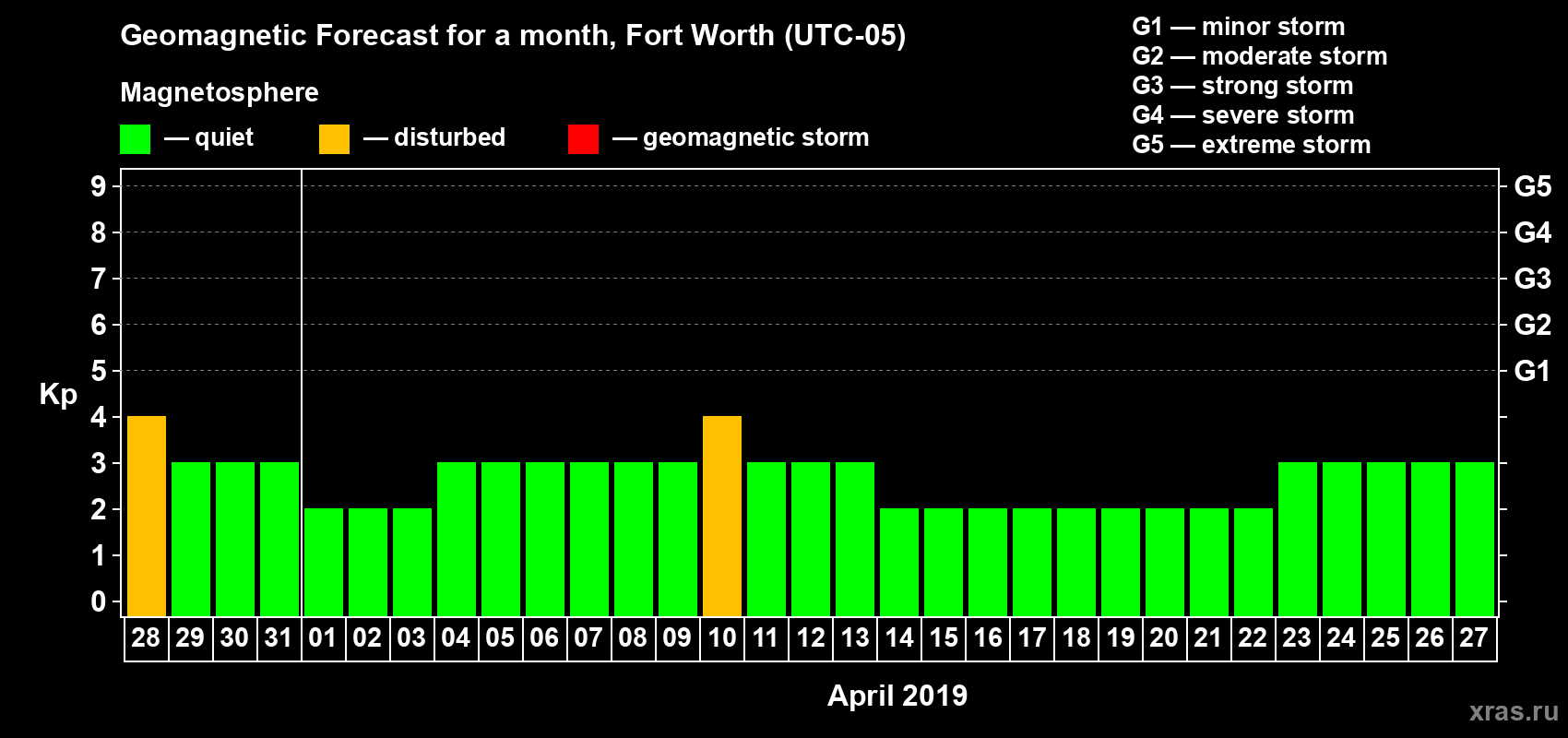
Task: Click date label 08 on the axis
Action: coord(633,638)
